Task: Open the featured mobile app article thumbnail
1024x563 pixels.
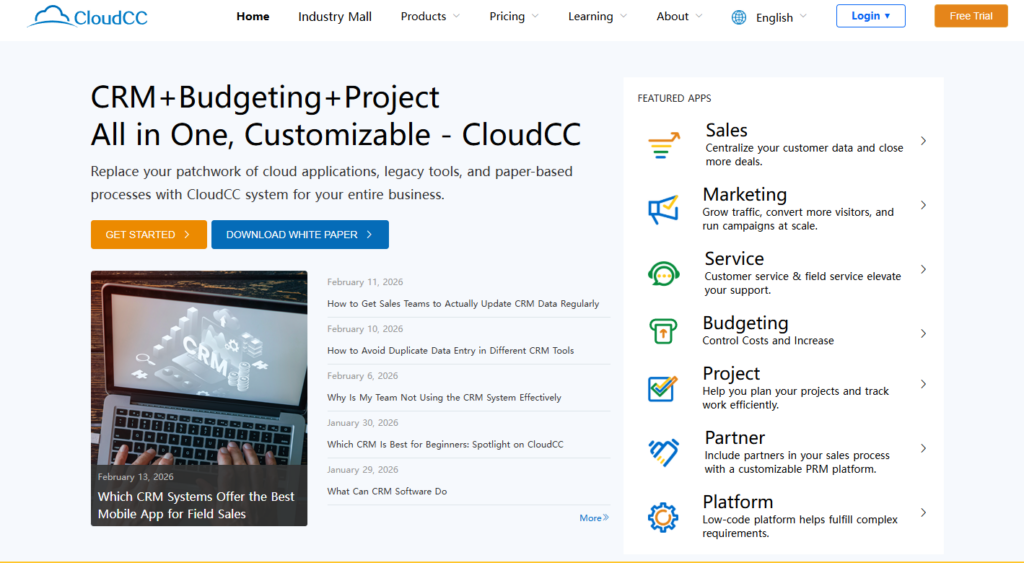Action: [199, 398]
